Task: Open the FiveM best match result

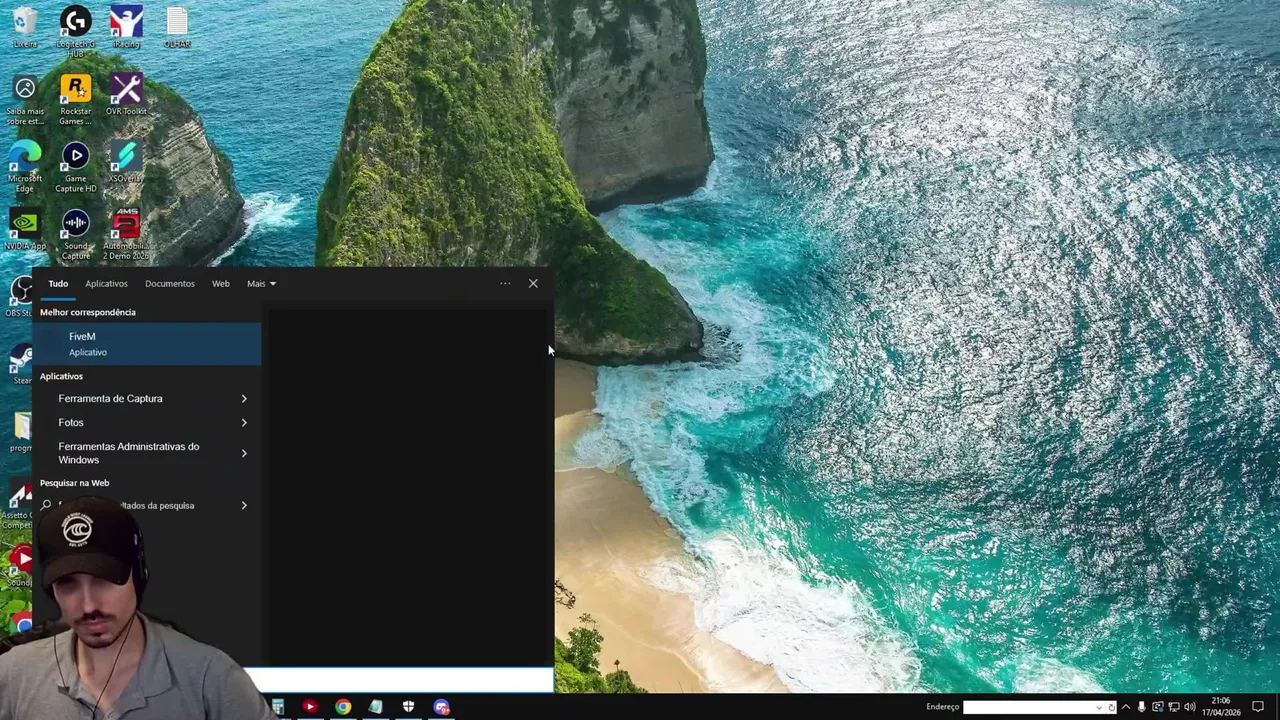Action: click(x=147, y=344)
